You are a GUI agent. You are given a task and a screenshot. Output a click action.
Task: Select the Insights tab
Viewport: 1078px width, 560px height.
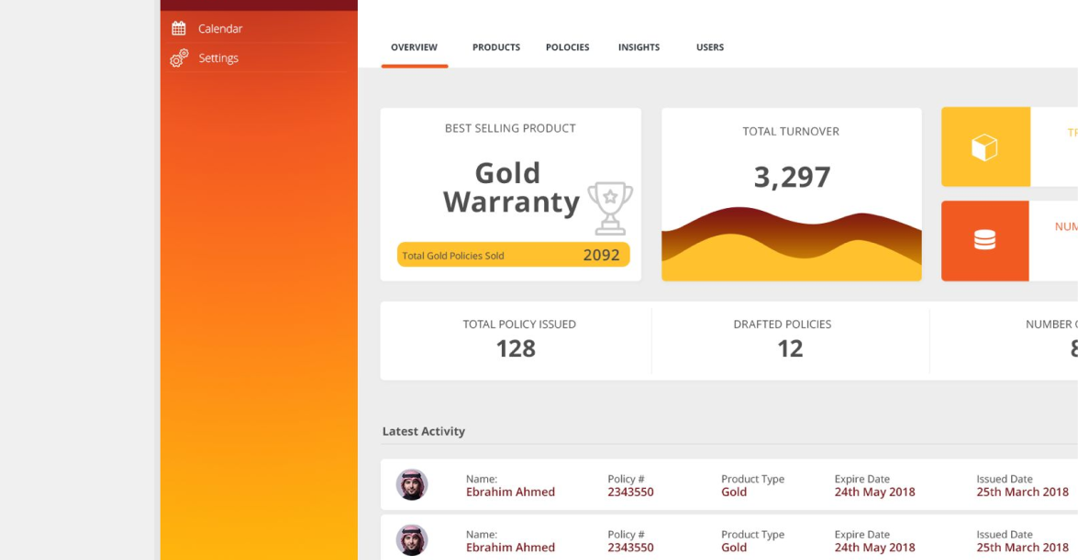tap(639, 47)
